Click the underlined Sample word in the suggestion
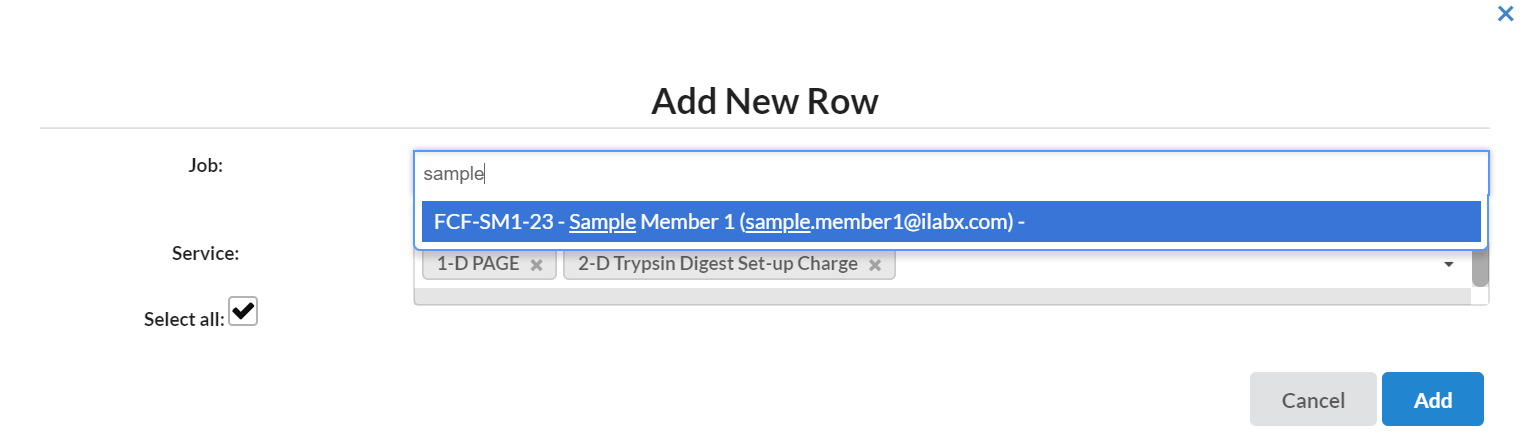The image size is (1528, 442). (602, 222)
